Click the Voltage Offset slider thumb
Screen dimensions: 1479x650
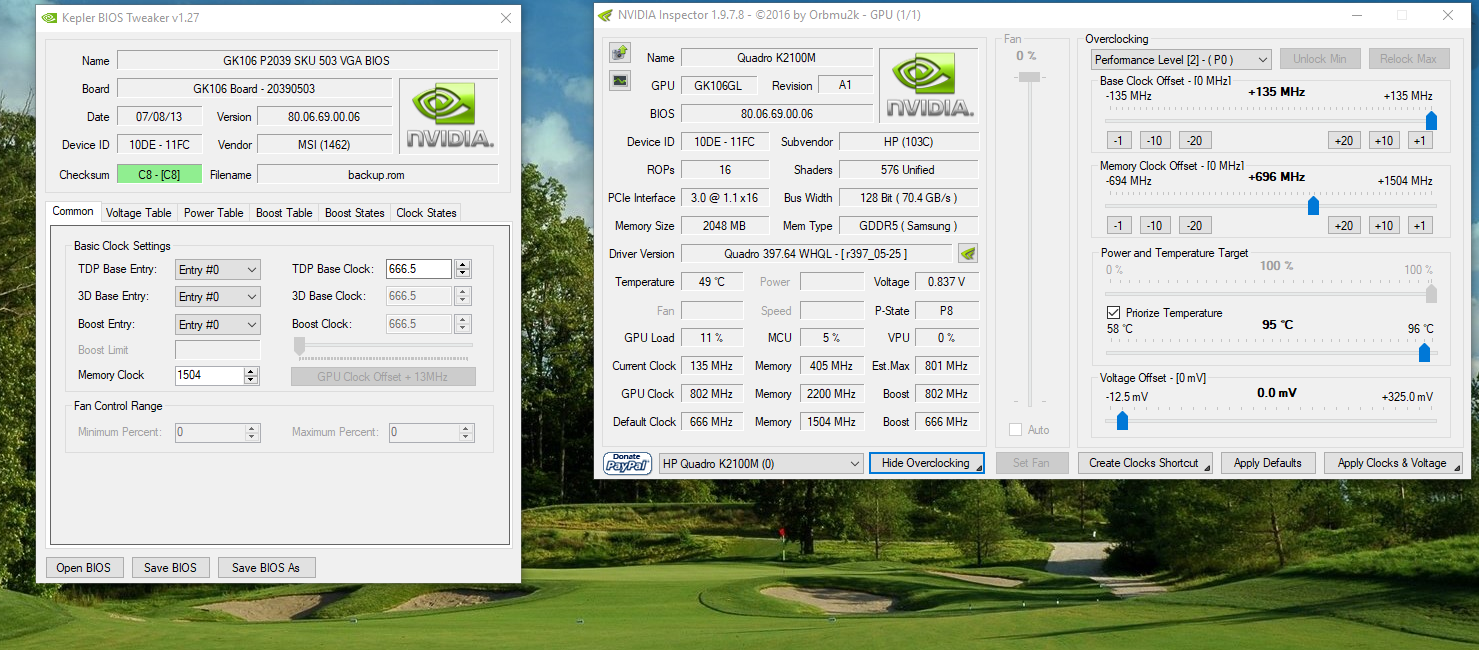[x=1122, y=421]
